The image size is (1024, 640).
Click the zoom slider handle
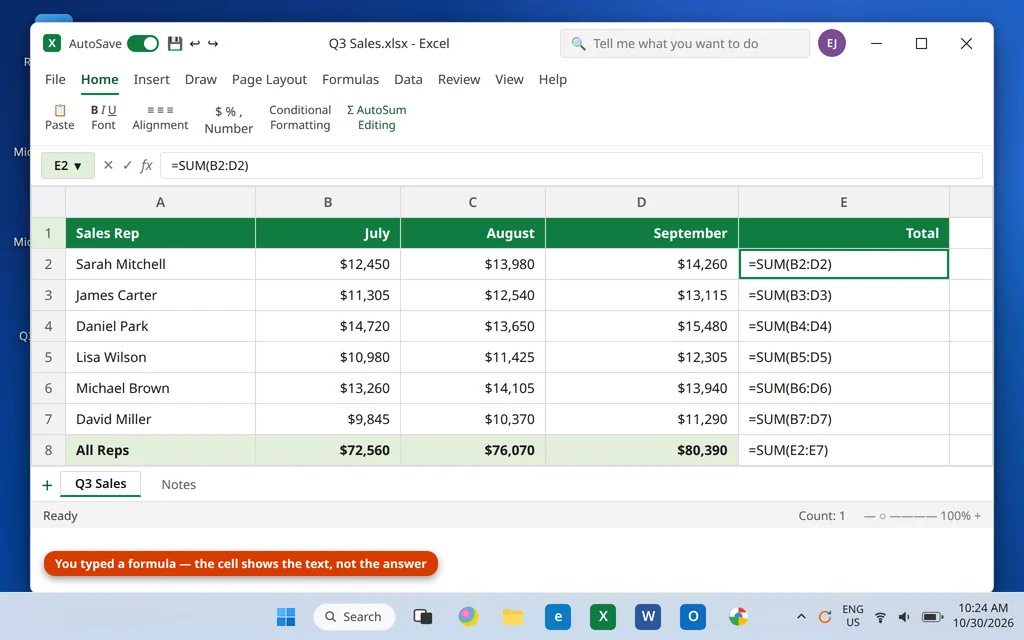[882, 516]
